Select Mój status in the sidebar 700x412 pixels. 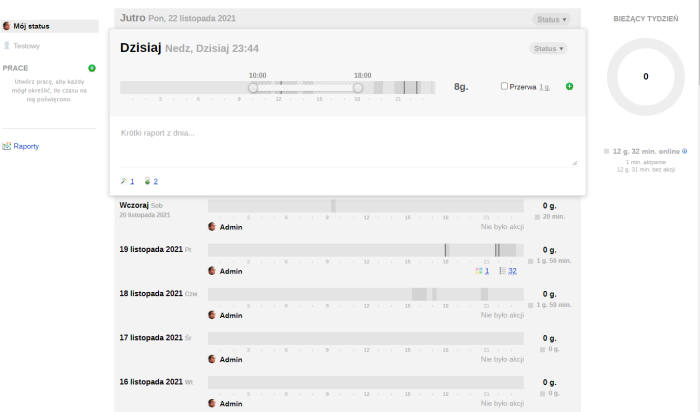pyautogui.click(x=32, y=26)
